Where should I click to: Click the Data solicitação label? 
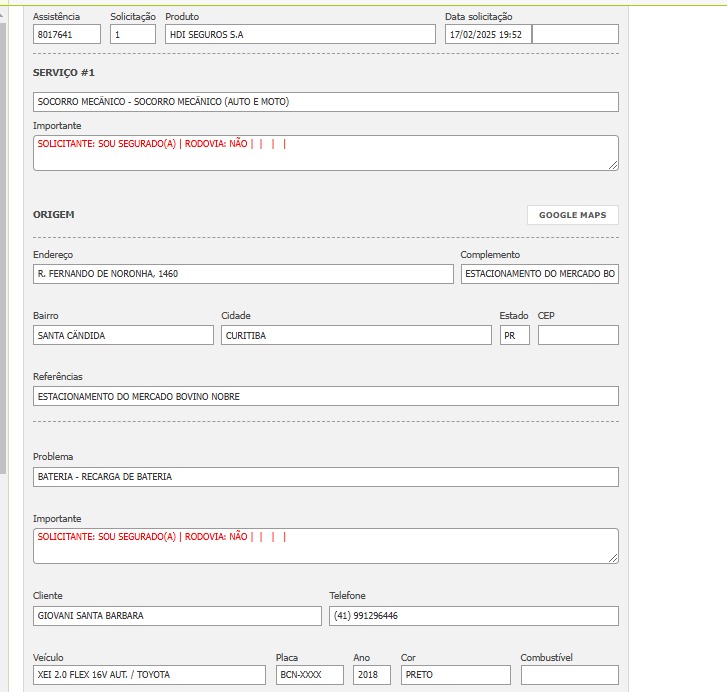click(478, 17)
